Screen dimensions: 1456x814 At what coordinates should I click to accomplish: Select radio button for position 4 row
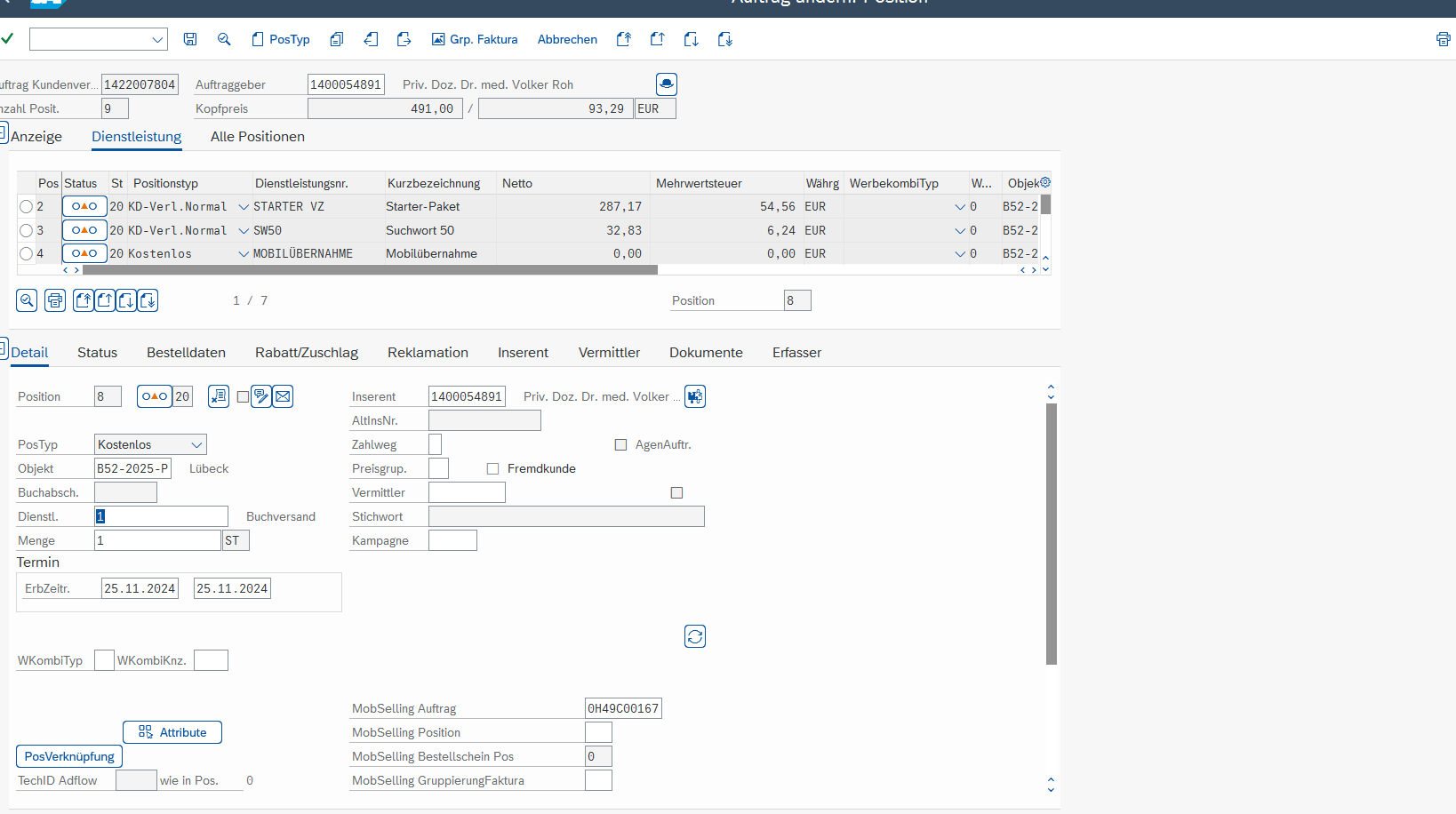point(26,253)
